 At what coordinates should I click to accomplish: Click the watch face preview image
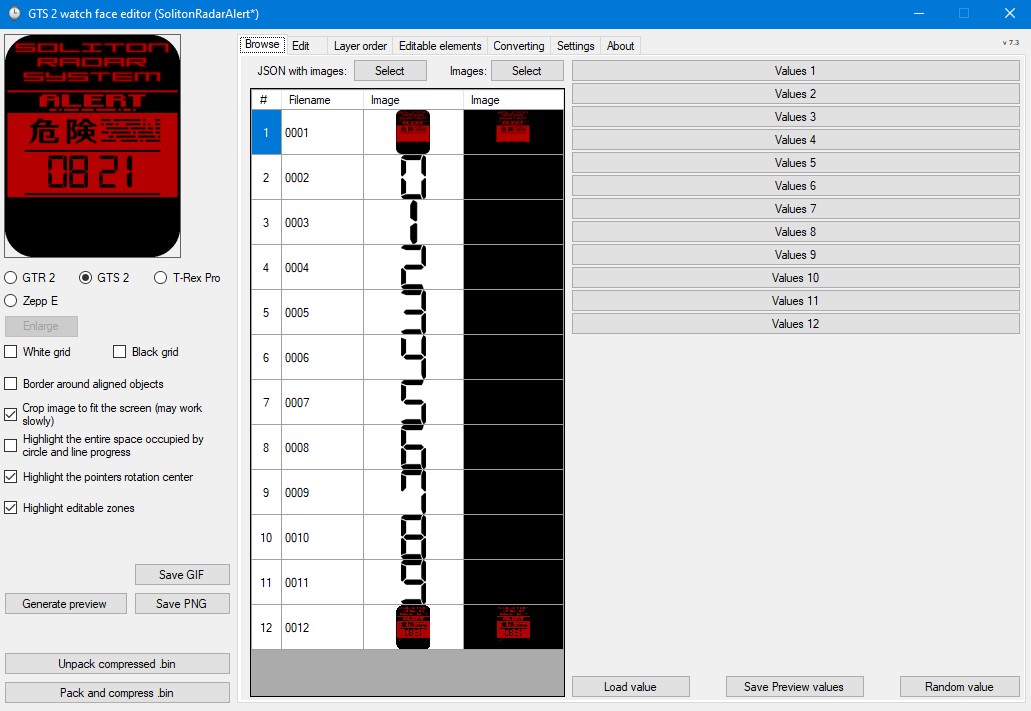[x=93, y=146]
